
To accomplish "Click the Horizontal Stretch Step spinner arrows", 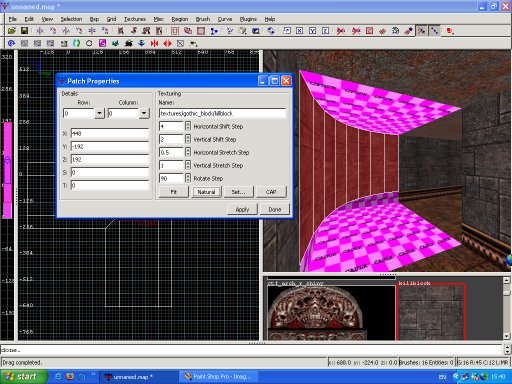I will pos(188,152).
